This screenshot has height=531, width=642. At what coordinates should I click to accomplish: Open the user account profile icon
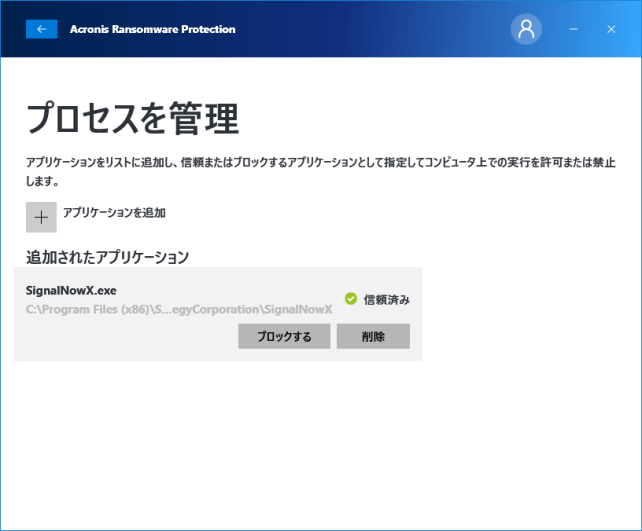pos(526,29)
